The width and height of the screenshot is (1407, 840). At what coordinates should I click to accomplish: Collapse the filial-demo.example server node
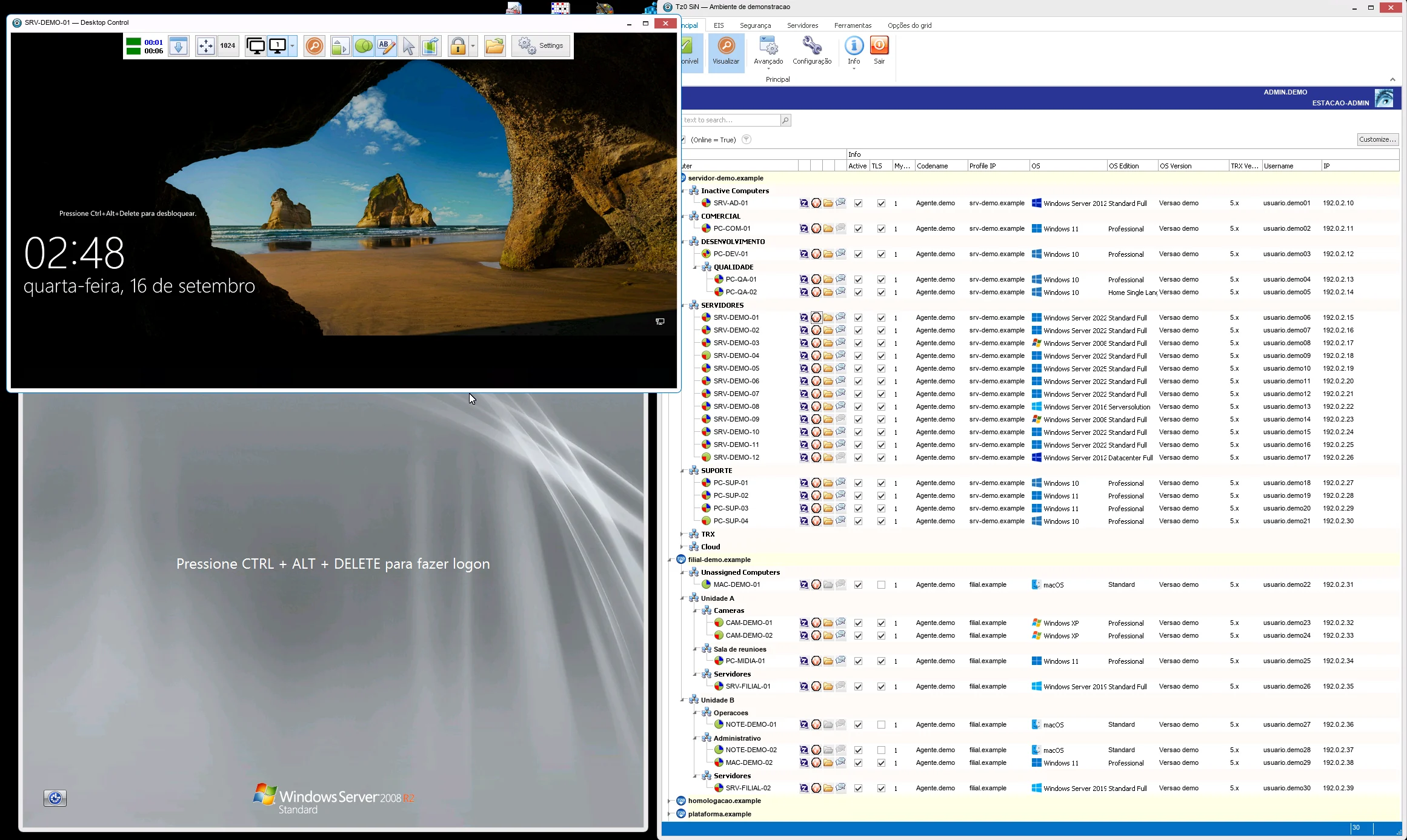(670, 560)
